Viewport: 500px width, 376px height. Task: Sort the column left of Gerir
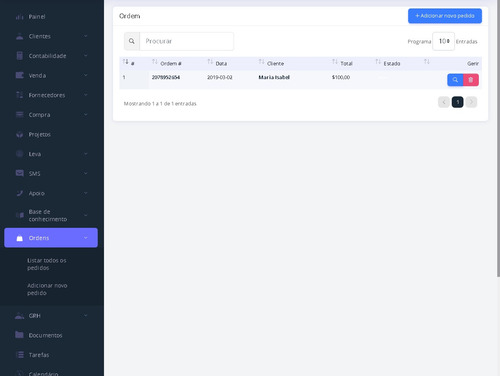(427, 62)
